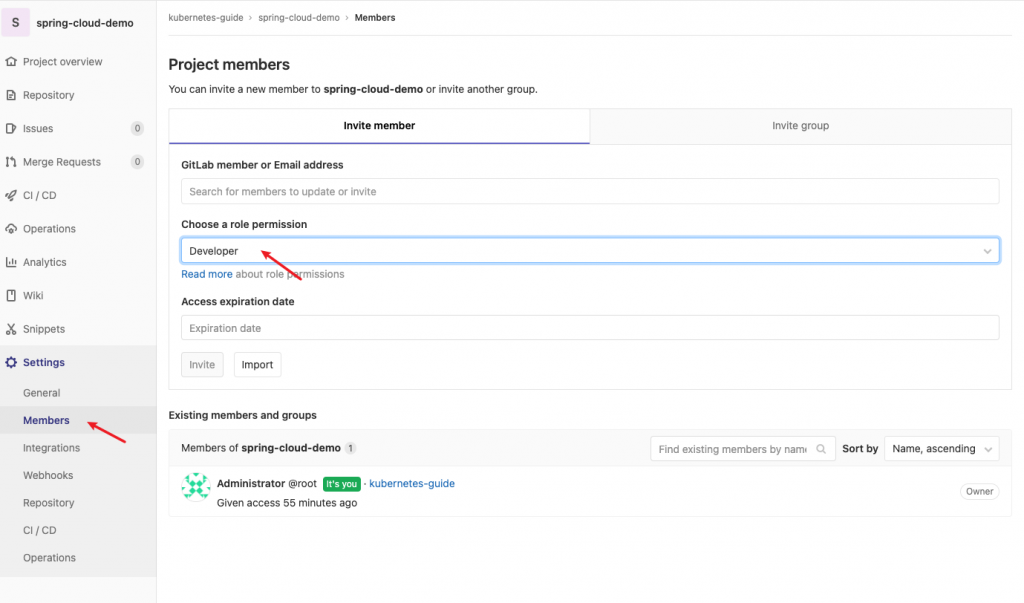Click the Settings gear icon
The width and height of the screenshot is (1024, 603).
coord(11,362)
